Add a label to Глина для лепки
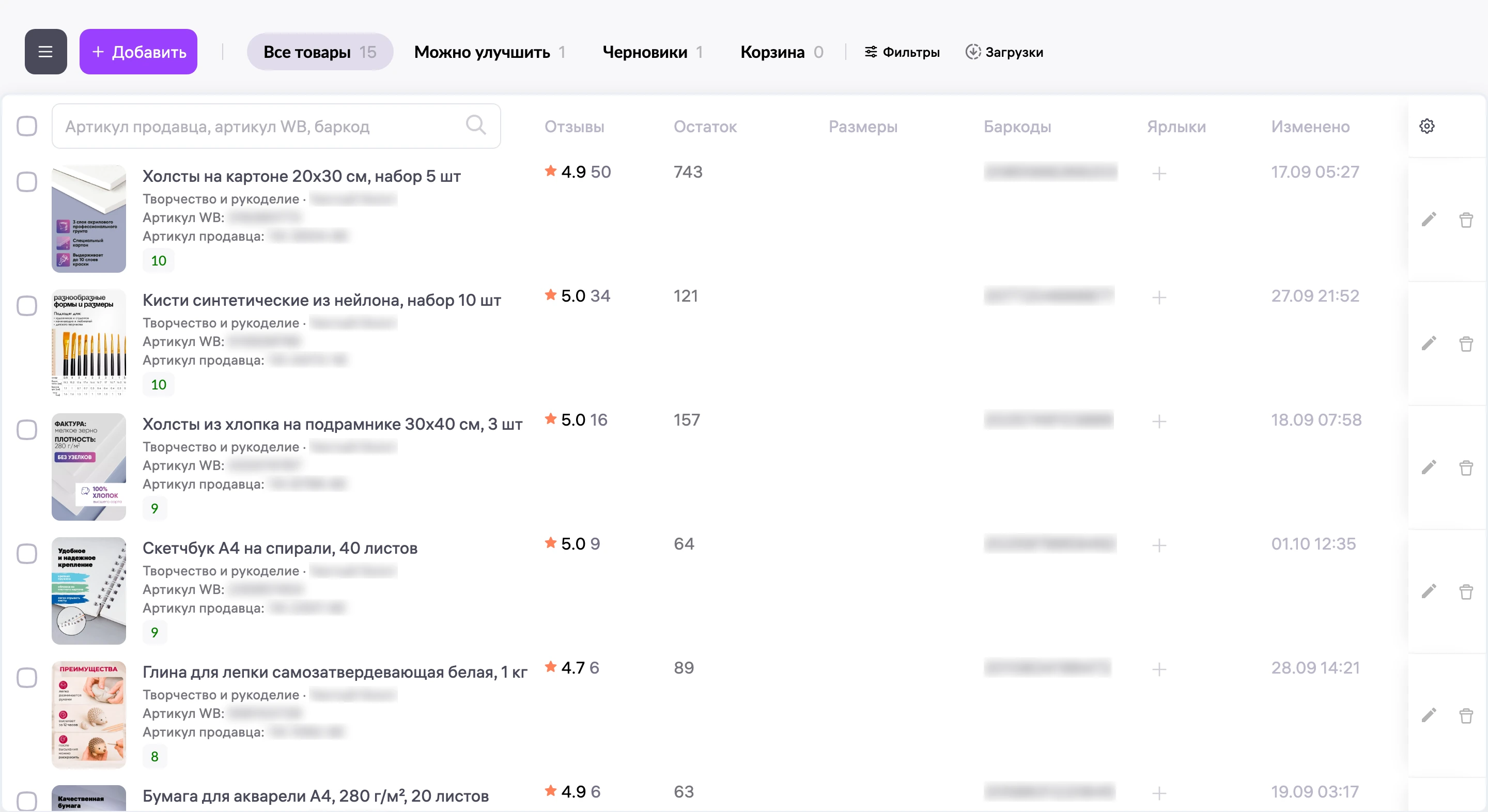 click(x=1159, y=669)
